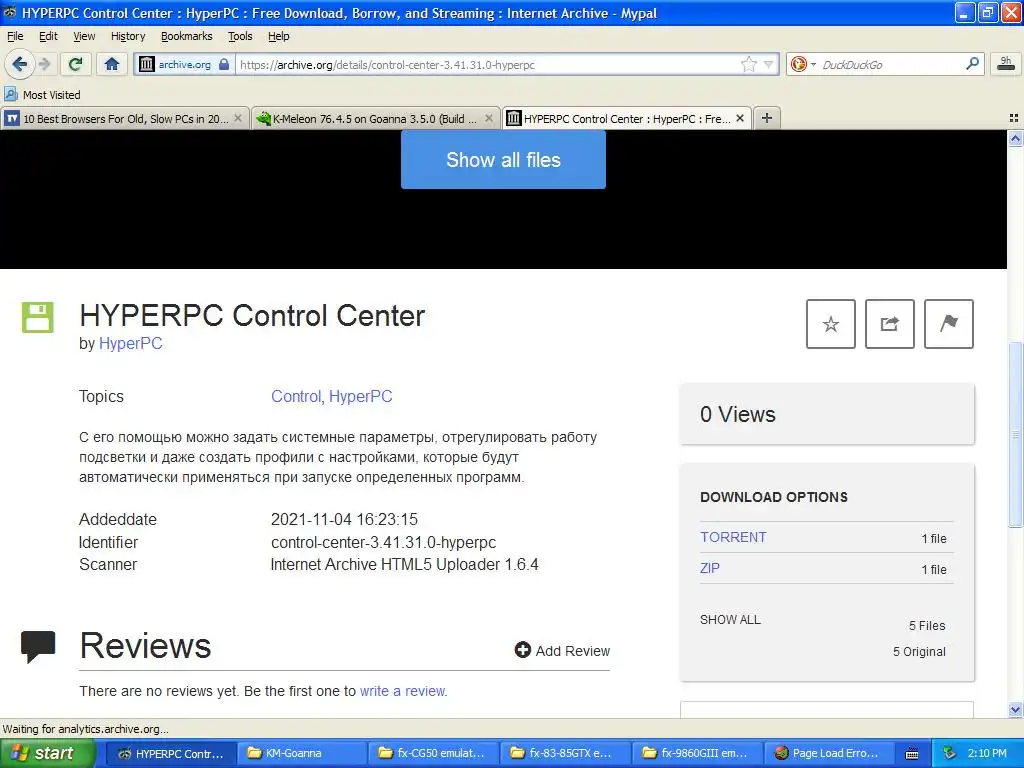Click in the DuckDuckGo search box
1024x768 pixels.
coord(891,64)
